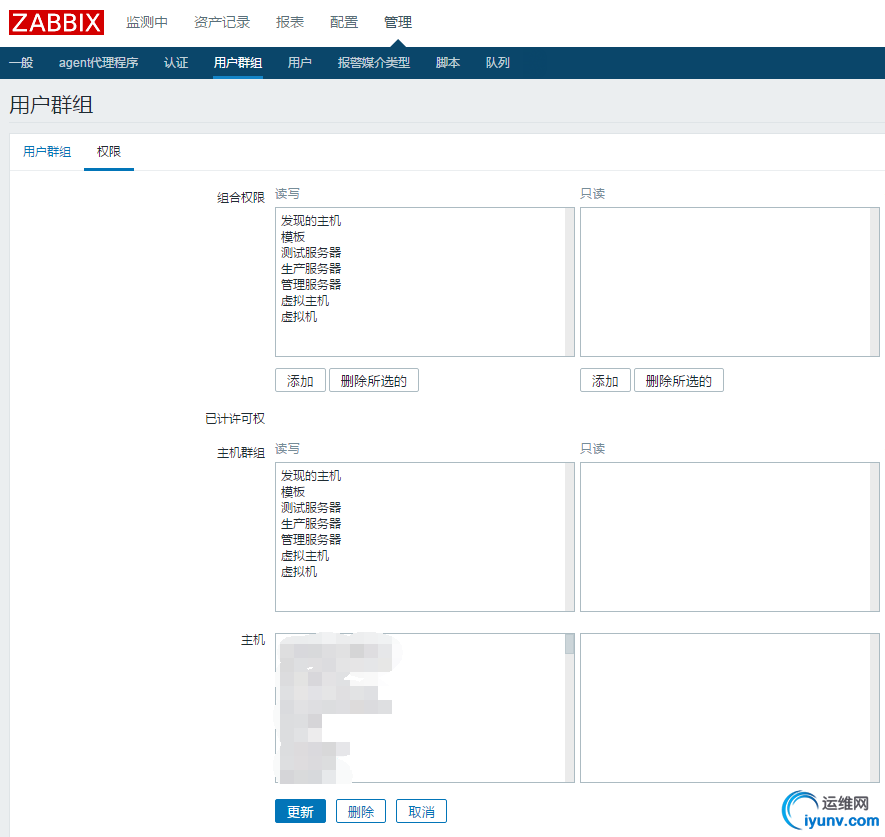Select 虚拟机 in 组合权限 read-write list
This screenshot has height=837, width=885.
coord(299,317)
